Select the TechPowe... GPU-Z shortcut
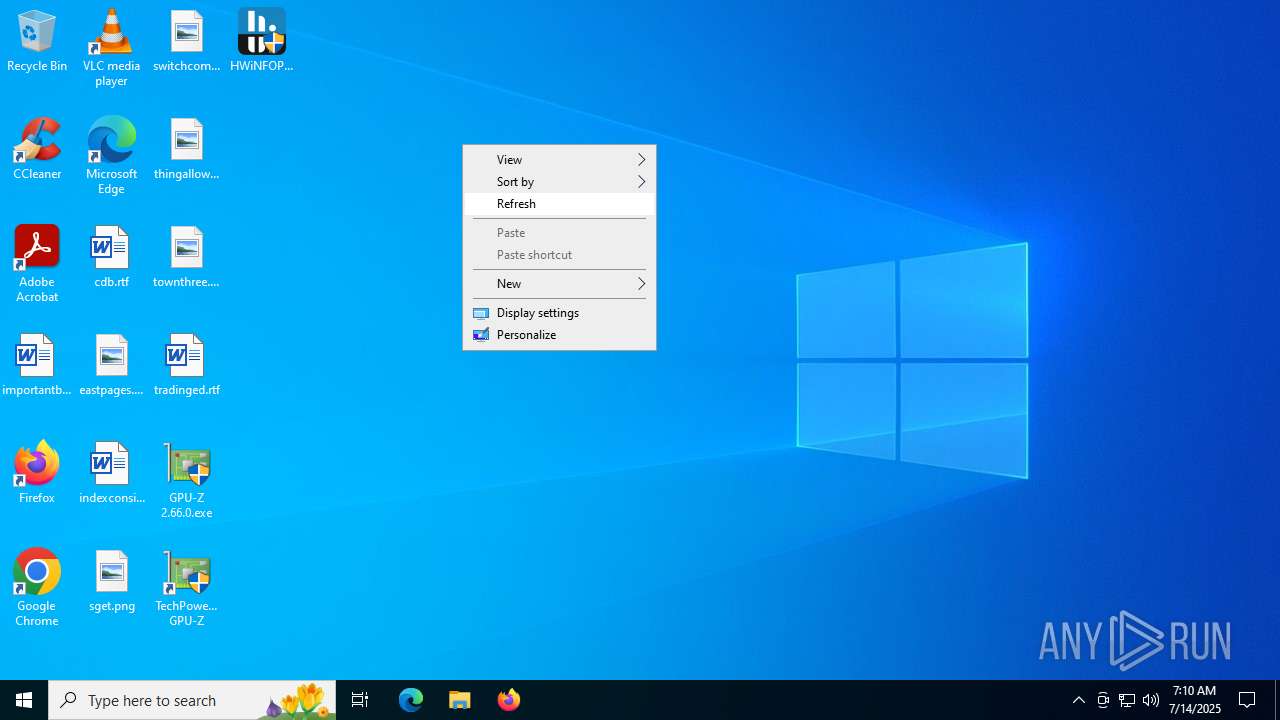Image resolution: width=1280 pixels, height=720 pixels. click(x=187, y=588)
